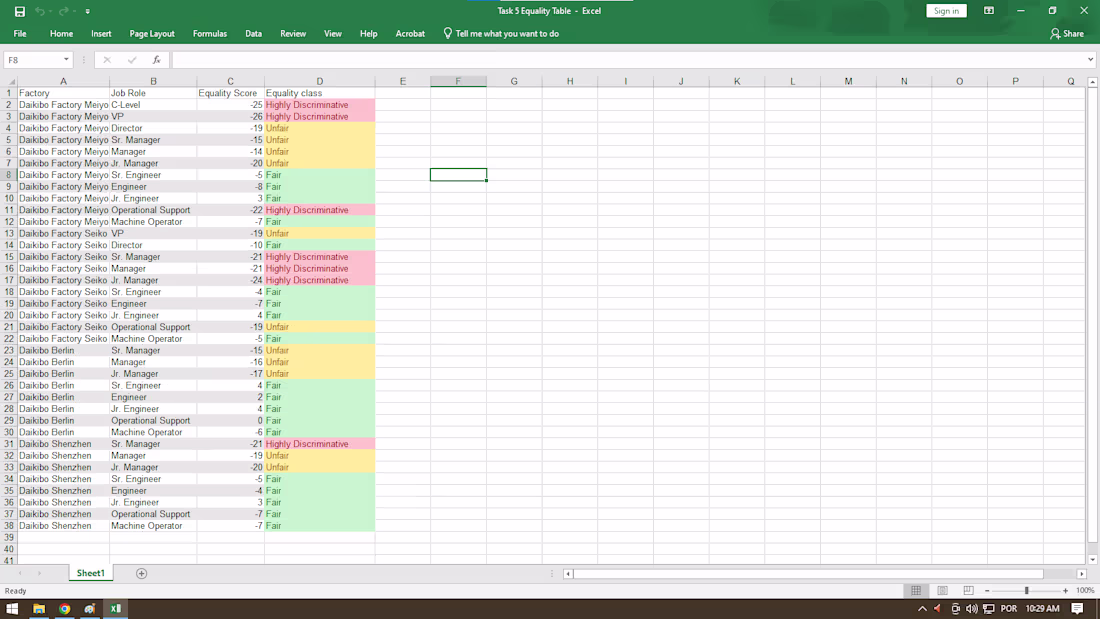The image size is (1100, 619).
Task: Open the View ribbon tab
Action: [x=333, y=34]
